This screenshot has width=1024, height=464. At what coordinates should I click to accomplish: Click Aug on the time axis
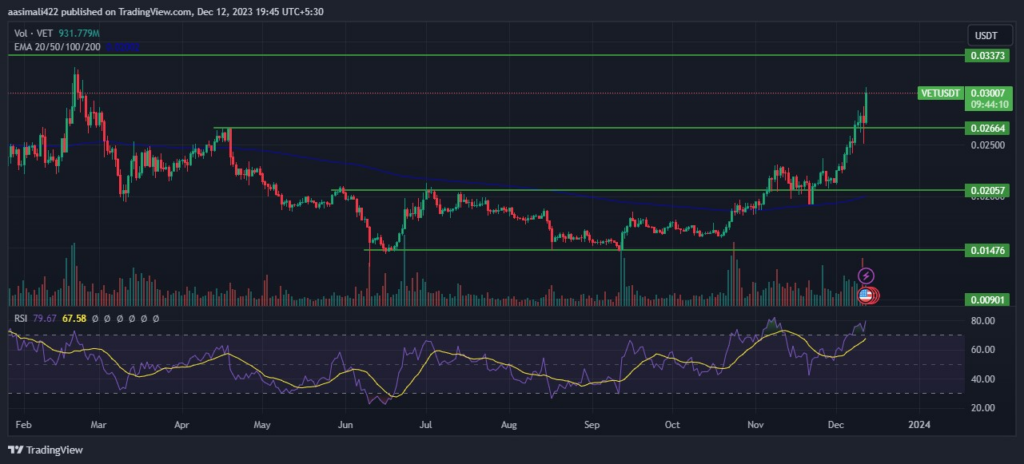(x=509, y=424)
